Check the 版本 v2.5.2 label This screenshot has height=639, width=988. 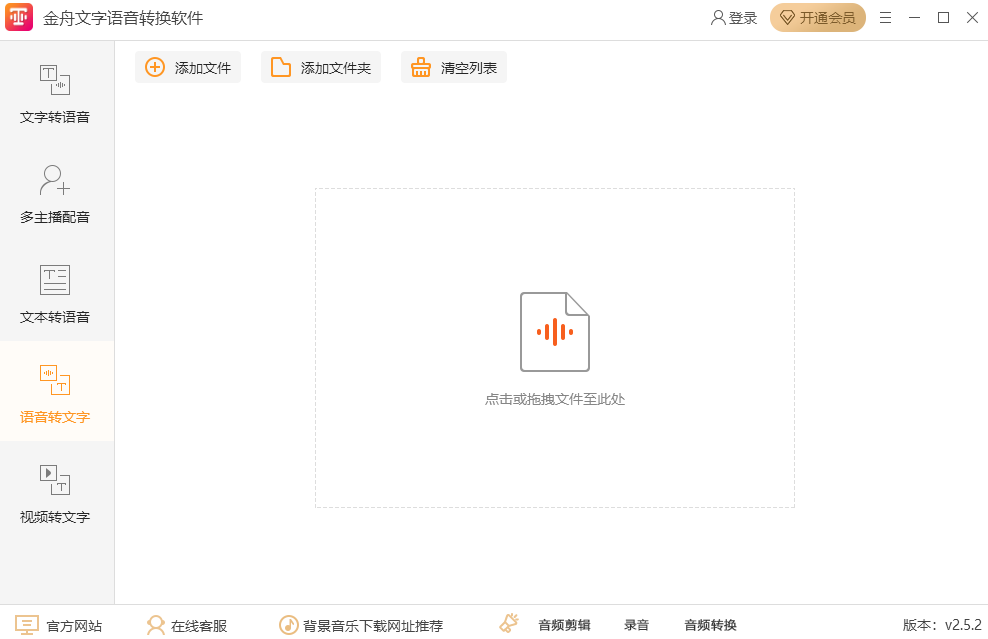click(x=939, y=624)
